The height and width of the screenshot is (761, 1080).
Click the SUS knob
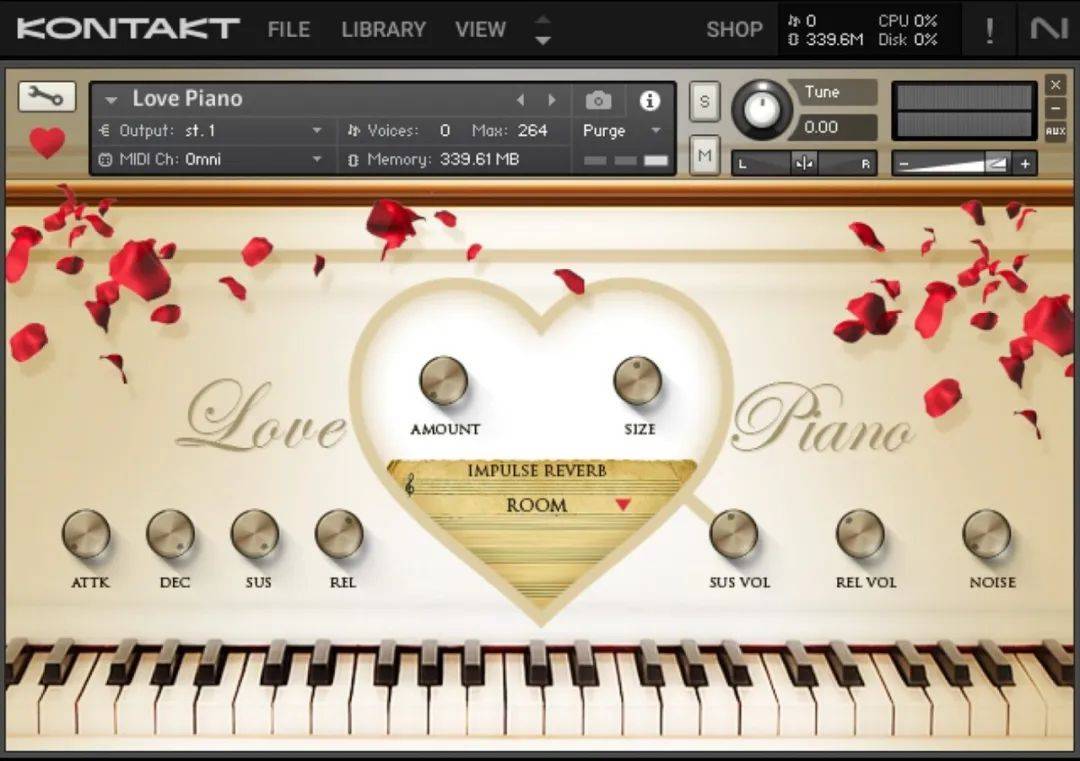tap(255, 534)
